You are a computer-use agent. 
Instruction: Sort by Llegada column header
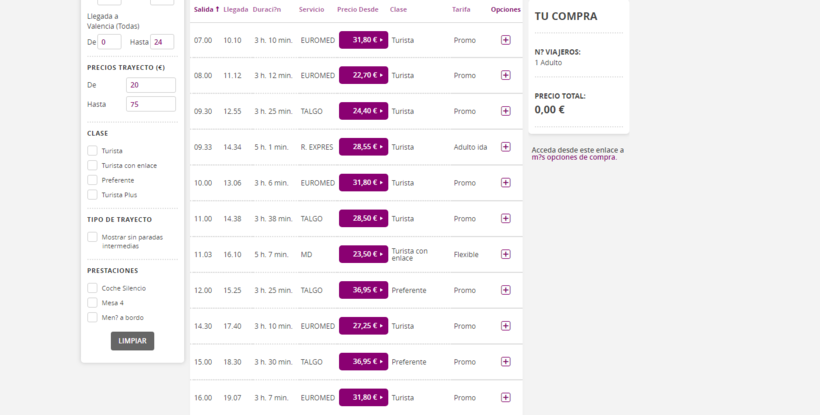tap(236, 9)
